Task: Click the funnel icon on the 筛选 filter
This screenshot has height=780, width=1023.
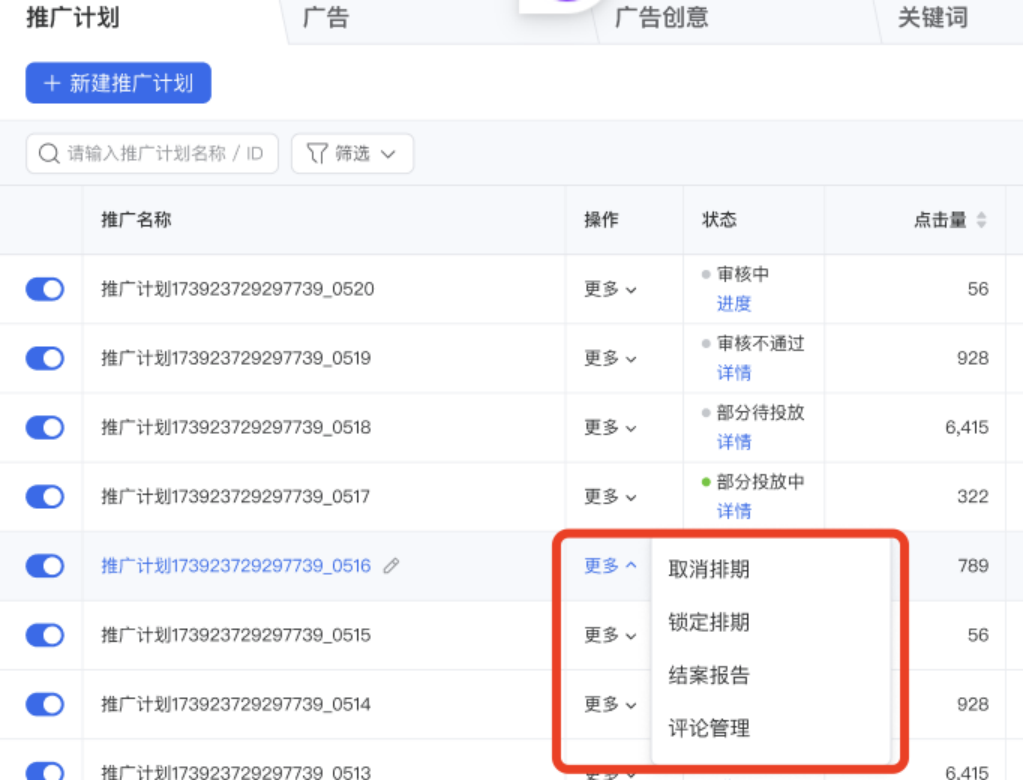Action: [x=318, y=153]
